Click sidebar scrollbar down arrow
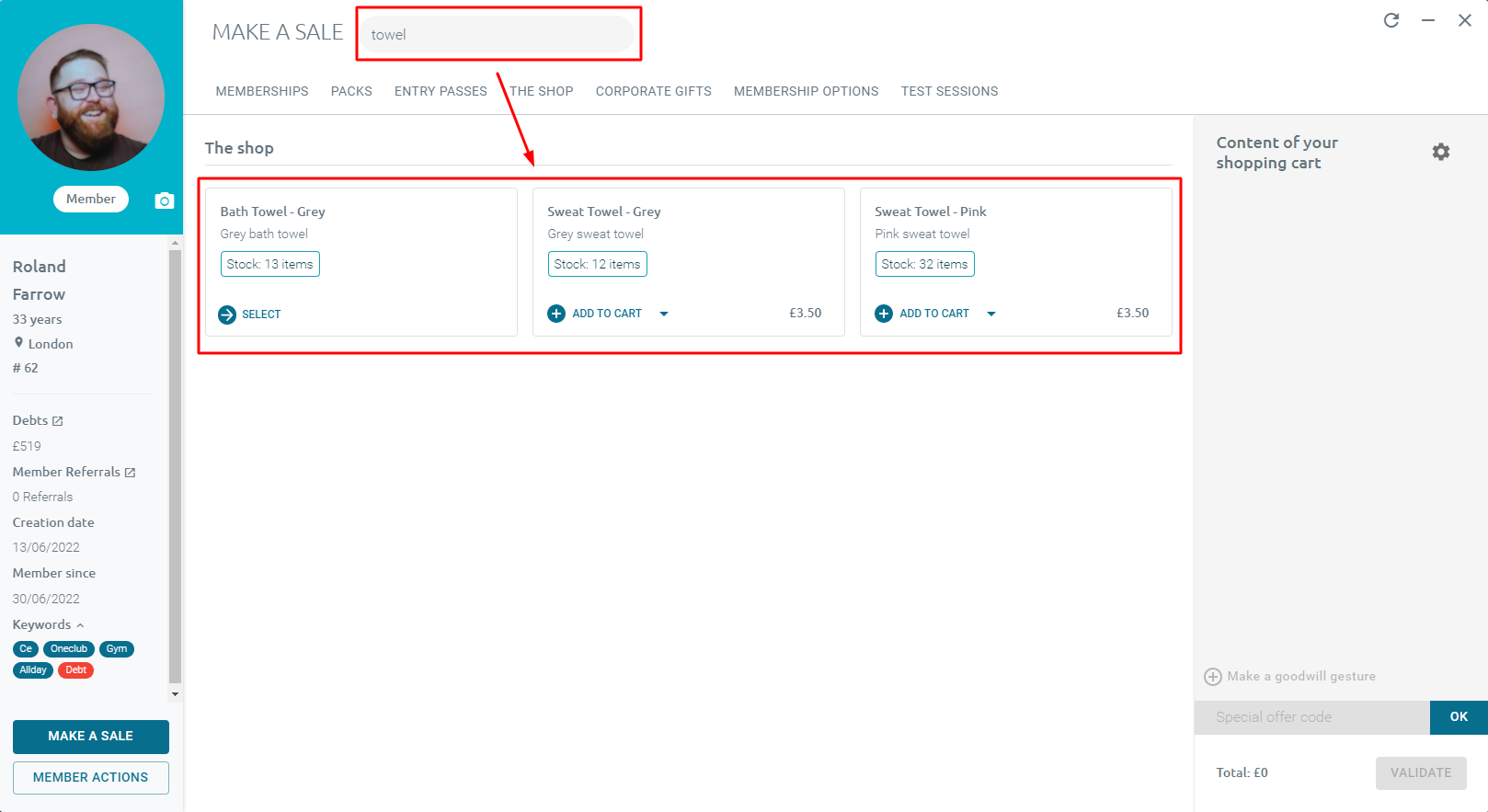The image size is (1488, 812). [x=175, y=694]
